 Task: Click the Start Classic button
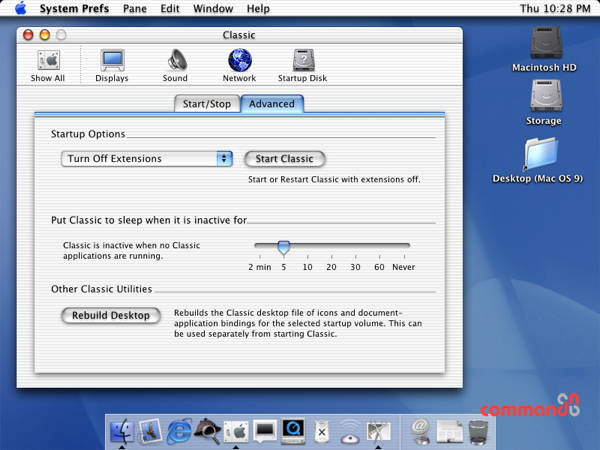click(x=285, y=159)
